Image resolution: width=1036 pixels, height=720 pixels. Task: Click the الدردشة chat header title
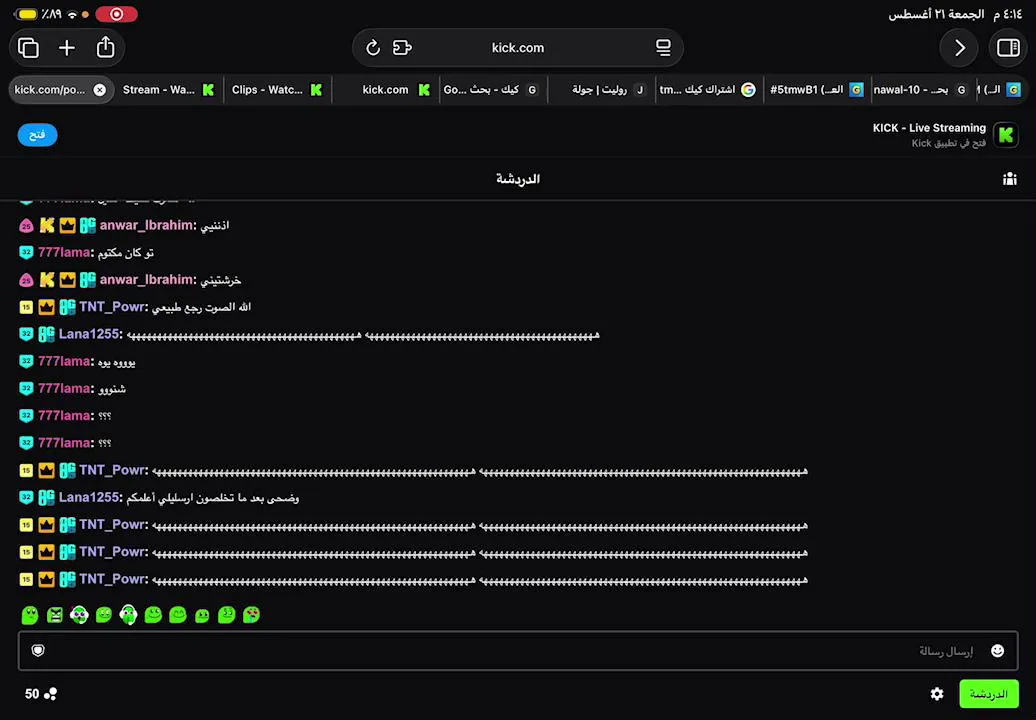point(518,179)
